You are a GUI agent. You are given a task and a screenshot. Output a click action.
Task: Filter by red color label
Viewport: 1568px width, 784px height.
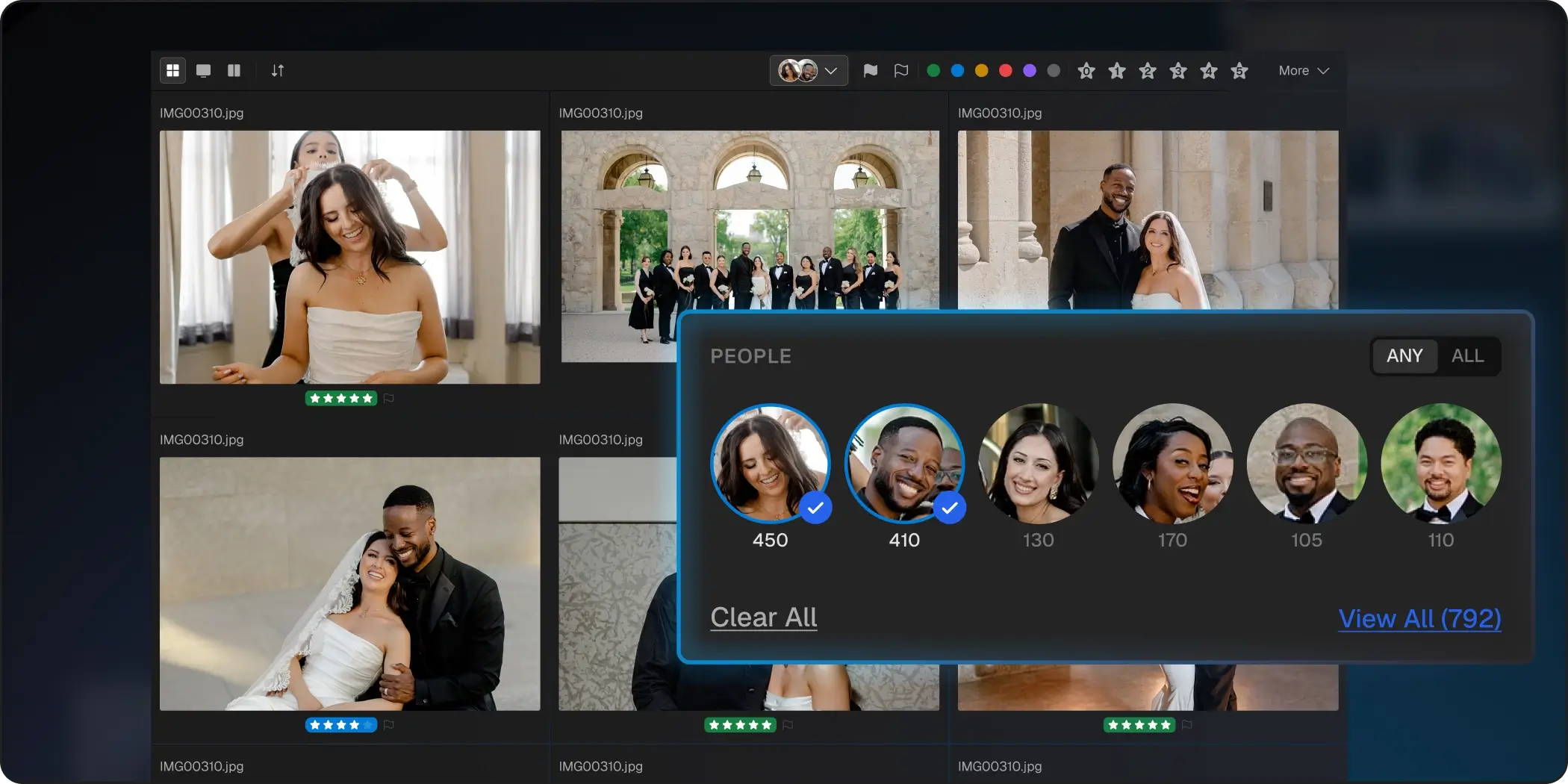pyautogui.click(x=1006, y=70)
